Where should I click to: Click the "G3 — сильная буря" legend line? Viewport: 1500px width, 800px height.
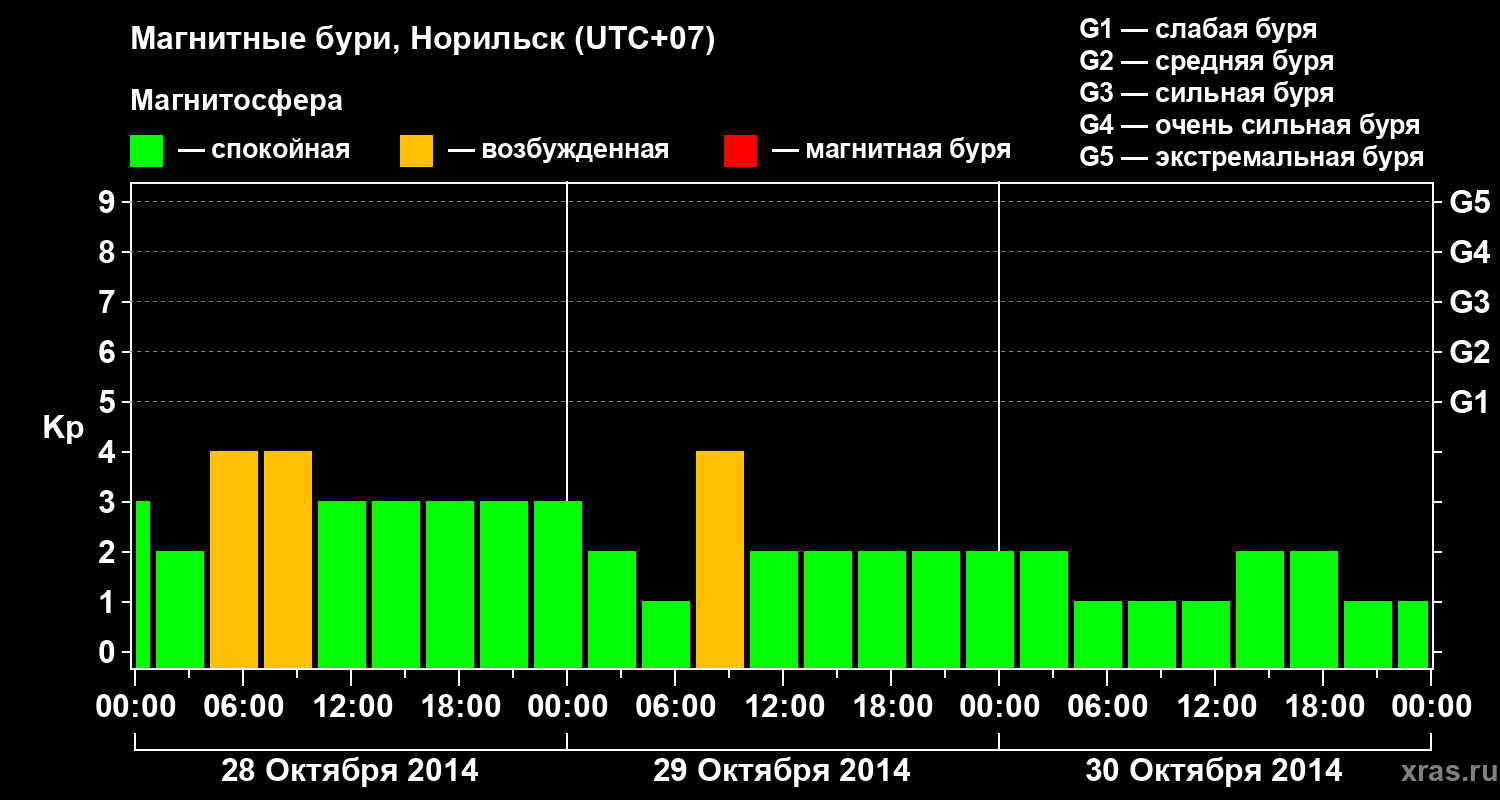(x=1207, y=93)
